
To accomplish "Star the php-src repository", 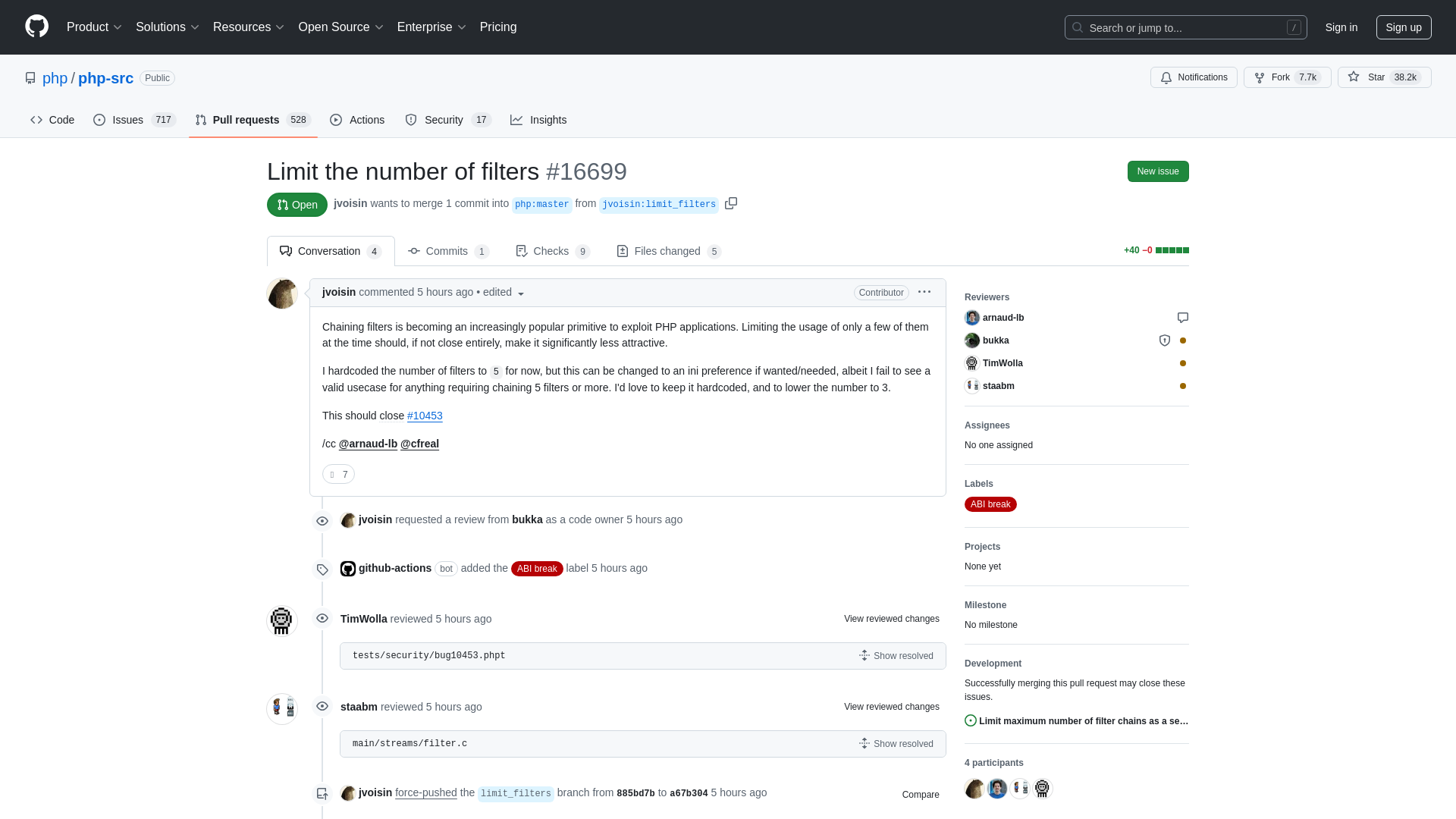I will pyautogui.click(x=1384, y=77).
